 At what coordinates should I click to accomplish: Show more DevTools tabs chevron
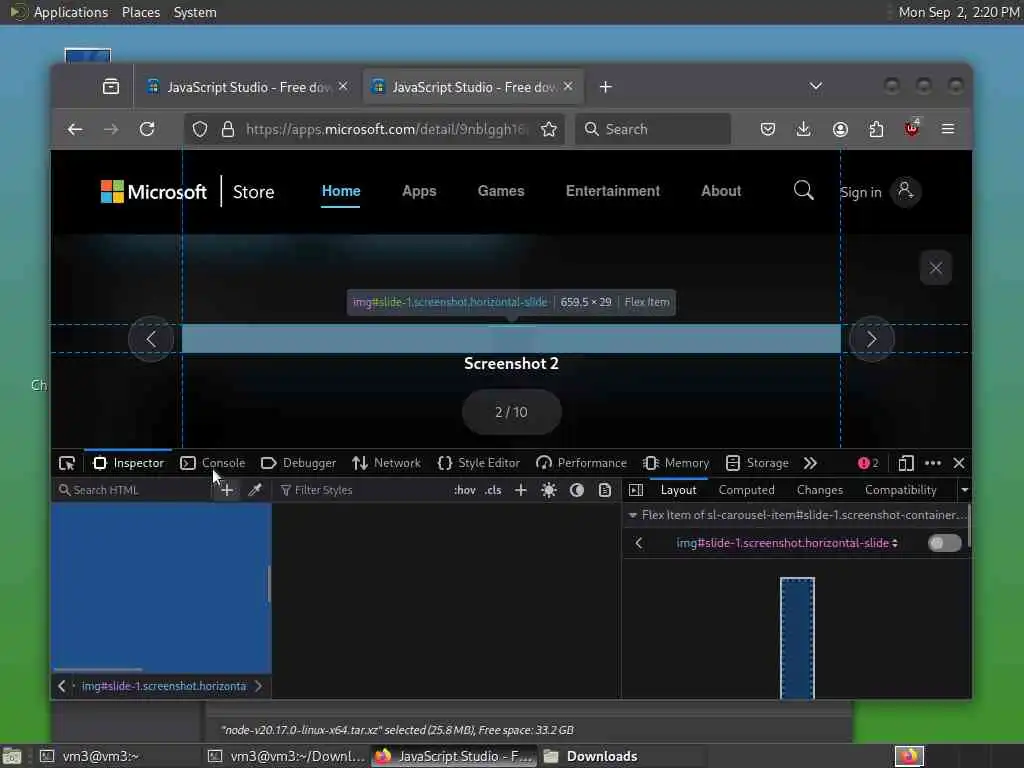tap(810, 463)
